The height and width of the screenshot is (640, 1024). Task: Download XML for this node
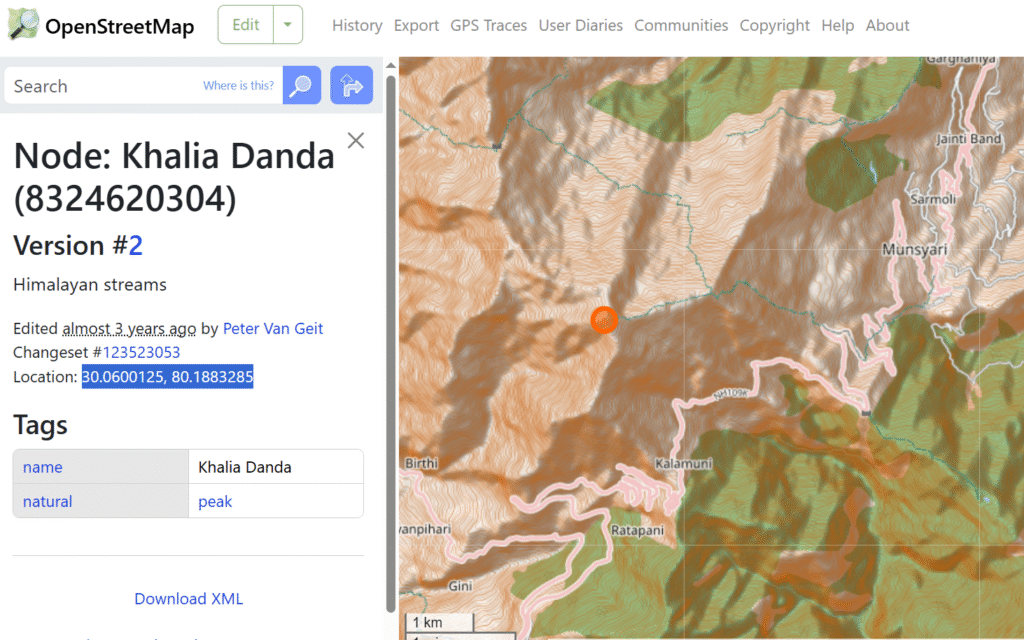pyautogui.click(x=189, y=599)
